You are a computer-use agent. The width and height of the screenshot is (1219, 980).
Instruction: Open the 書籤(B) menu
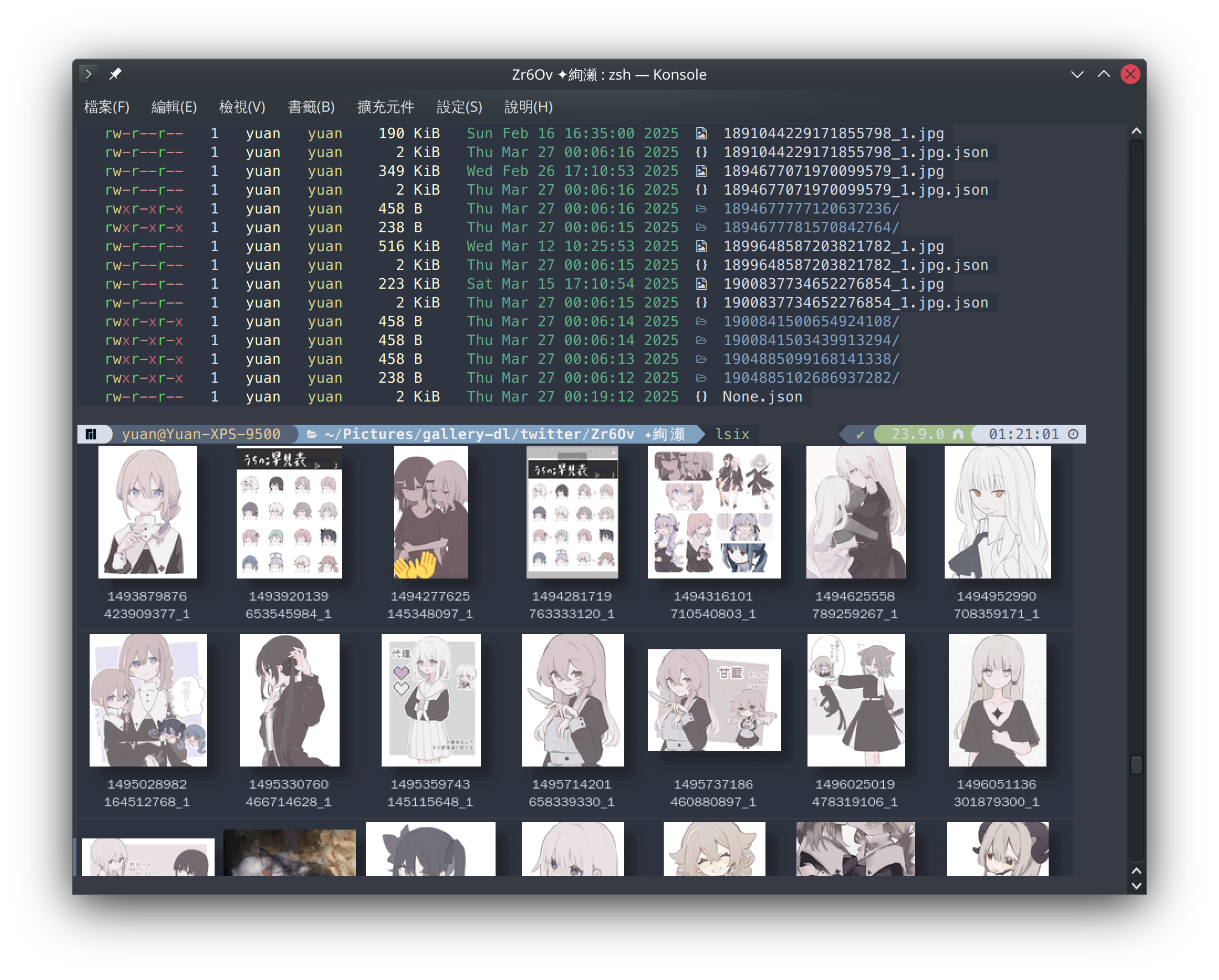pos(311,107)
